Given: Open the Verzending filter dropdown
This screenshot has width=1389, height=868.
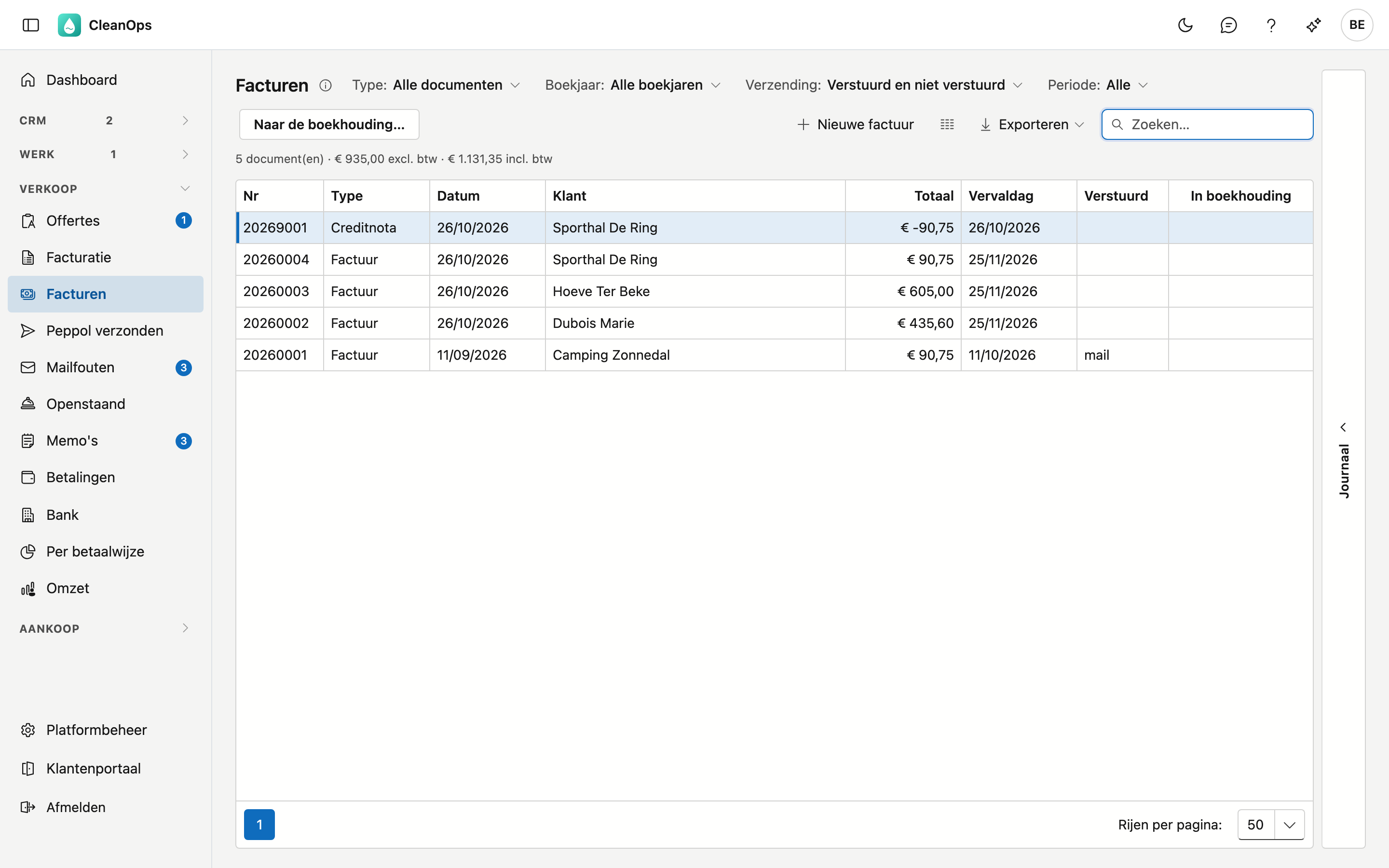Looking at the screenshot, I should click(884, 85).
